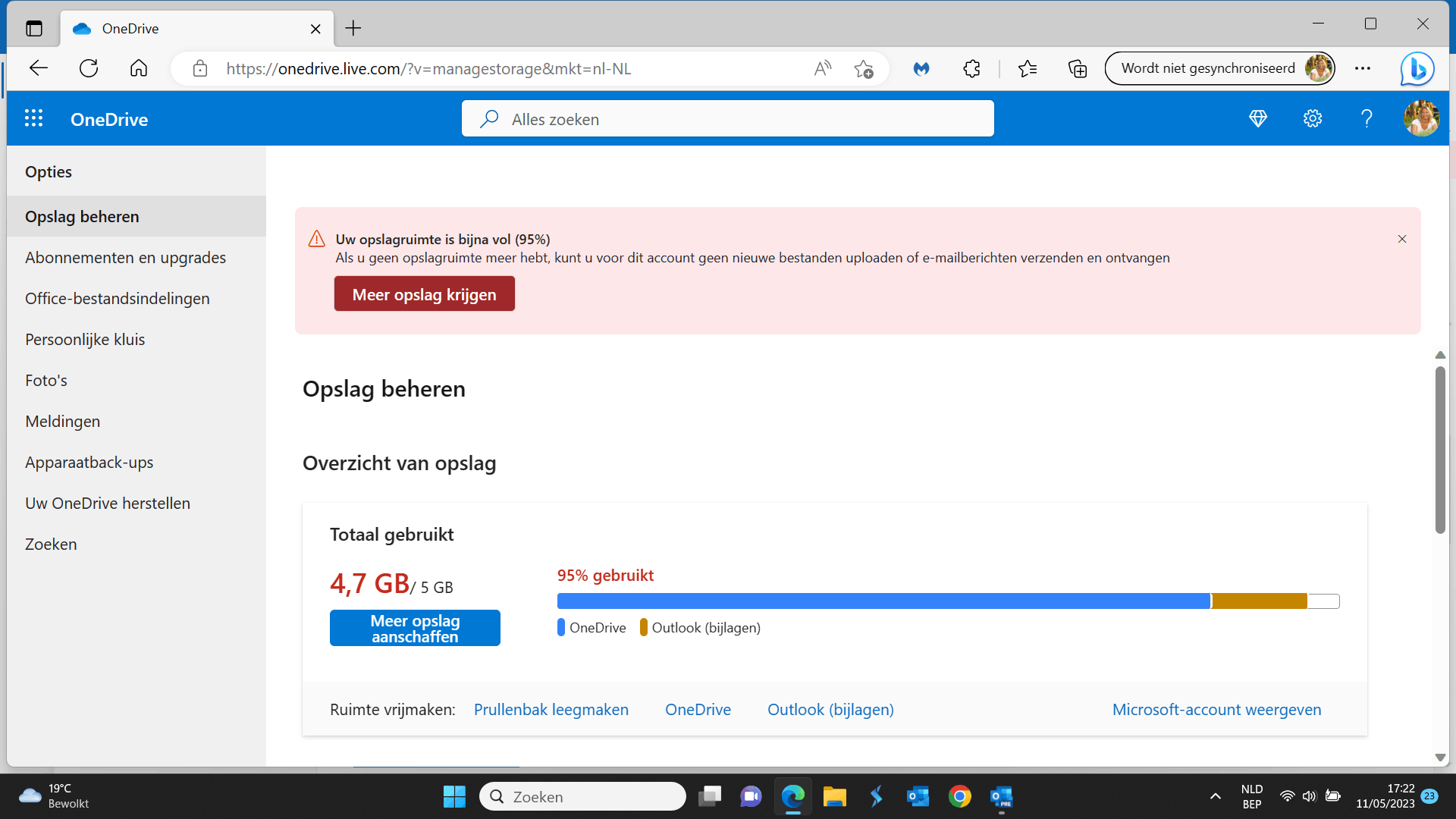Open 'Zoeken' option in sidebar
This screenshot has width=1456, height=819.
136,544
